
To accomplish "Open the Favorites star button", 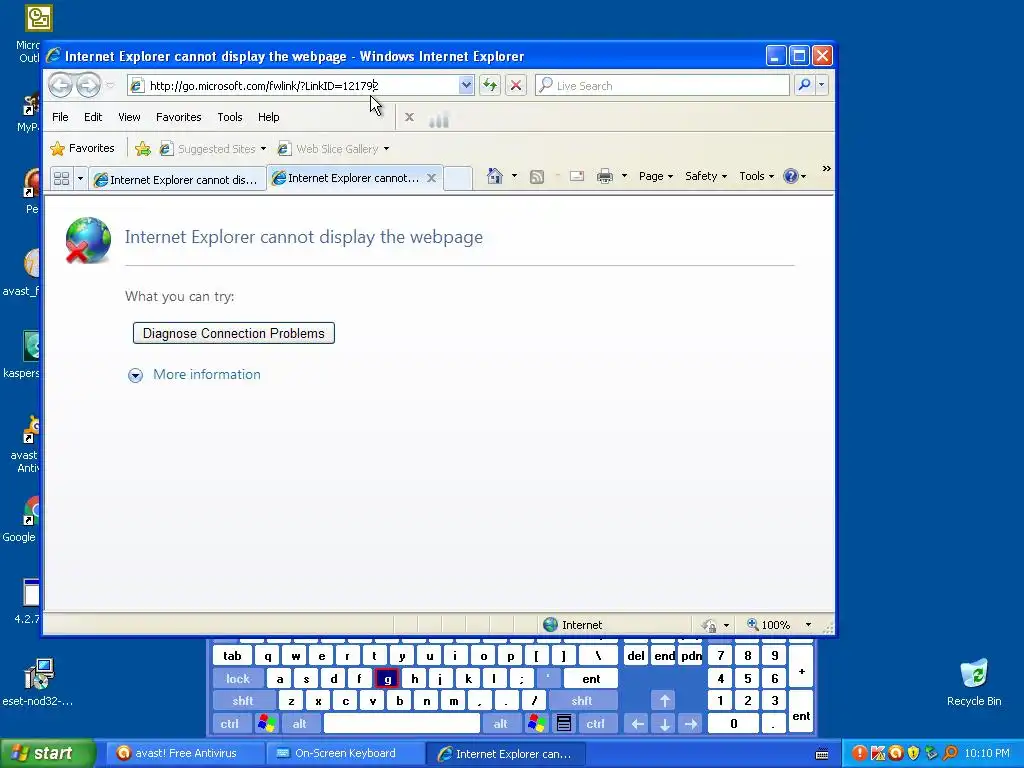I will (x=82, y=148).
